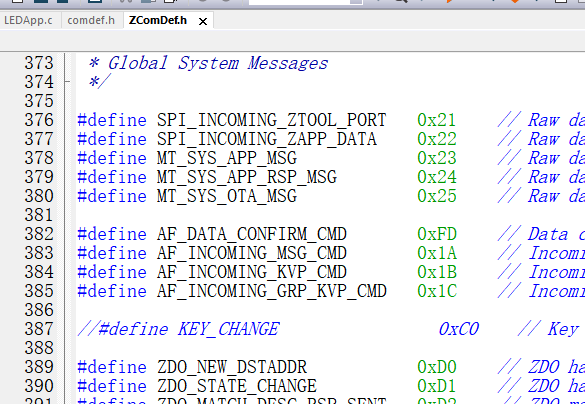Click the value 0x24
The height and width of the screenshot is (404, 585).
coord(437,177)
